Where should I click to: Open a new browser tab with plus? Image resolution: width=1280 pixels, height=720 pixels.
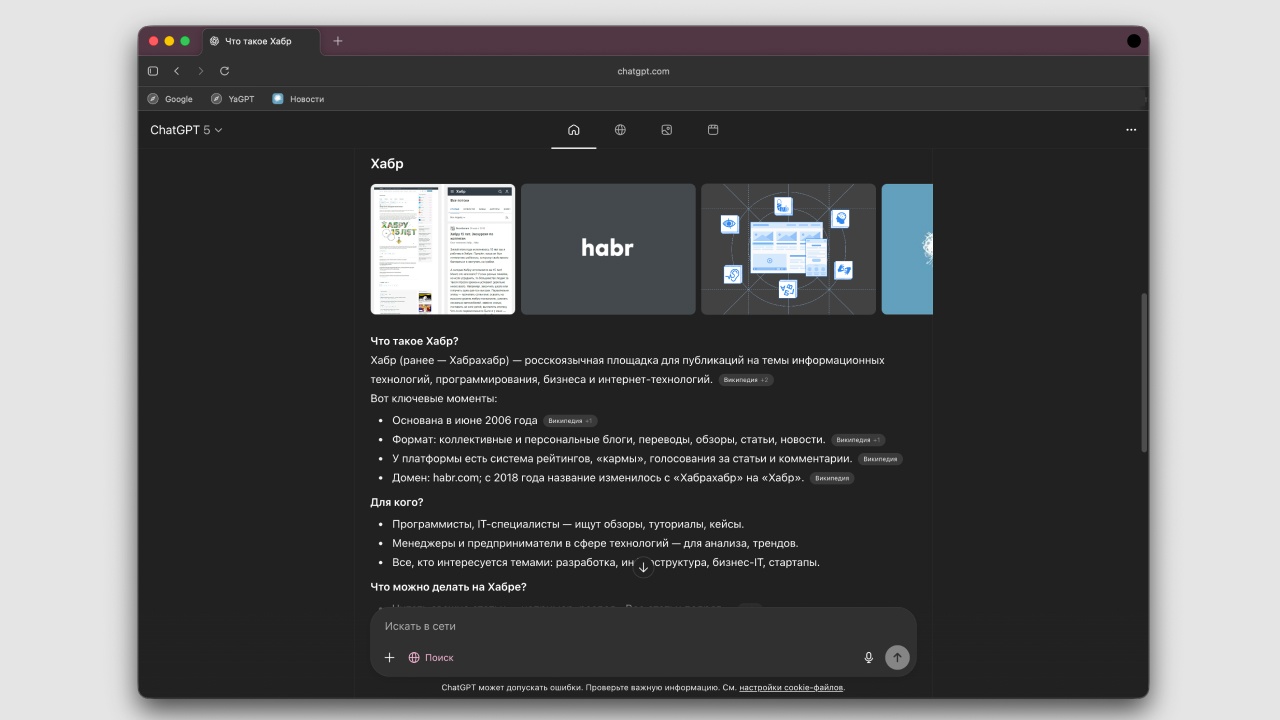pos(338,41)
